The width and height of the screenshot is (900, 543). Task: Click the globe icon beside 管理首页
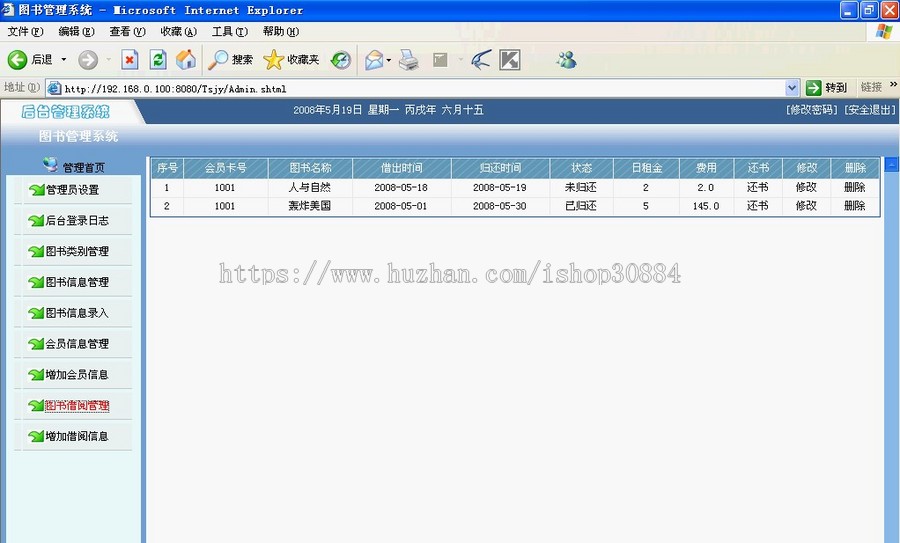pos(51,165)
